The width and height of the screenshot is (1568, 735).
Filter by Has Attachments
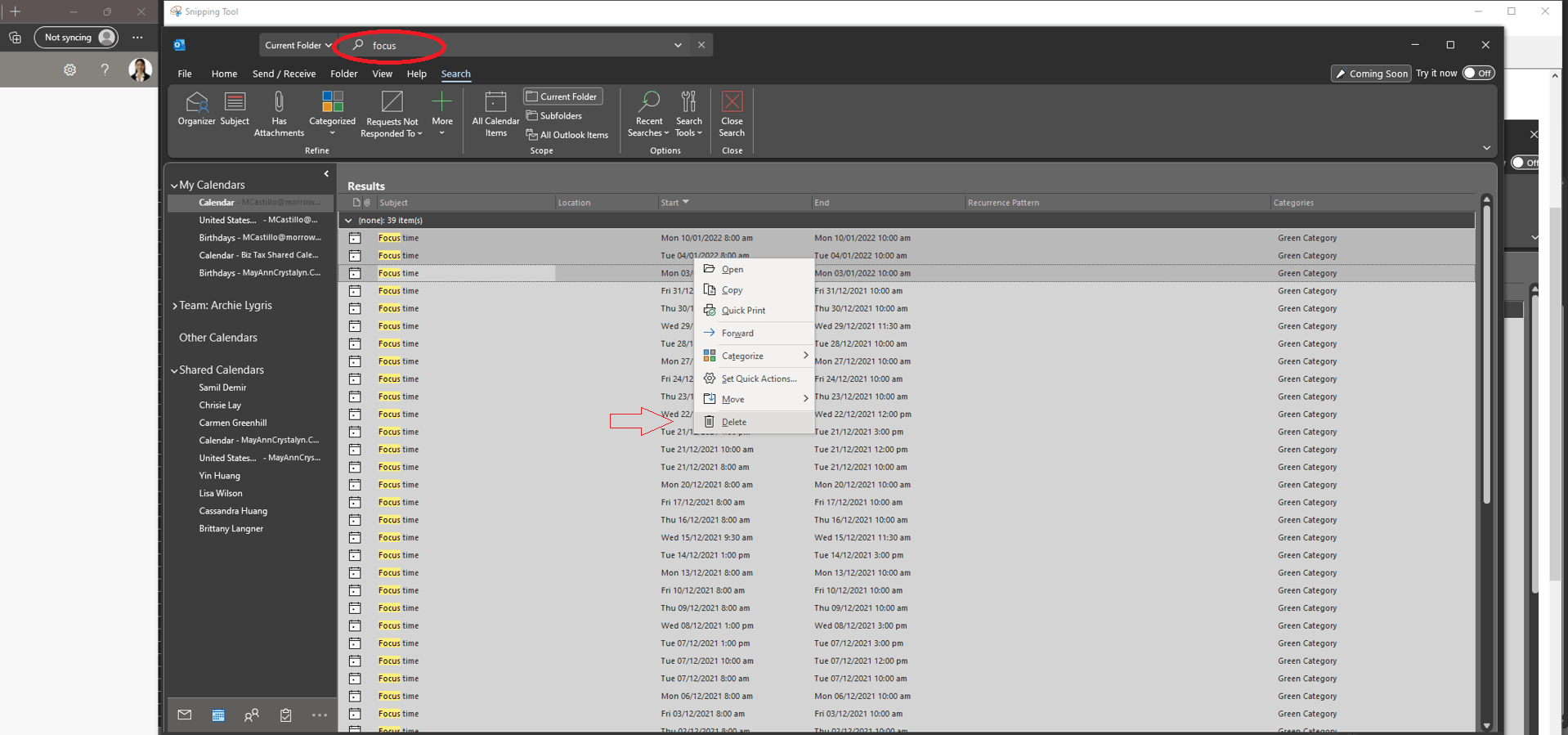point(279,114)
